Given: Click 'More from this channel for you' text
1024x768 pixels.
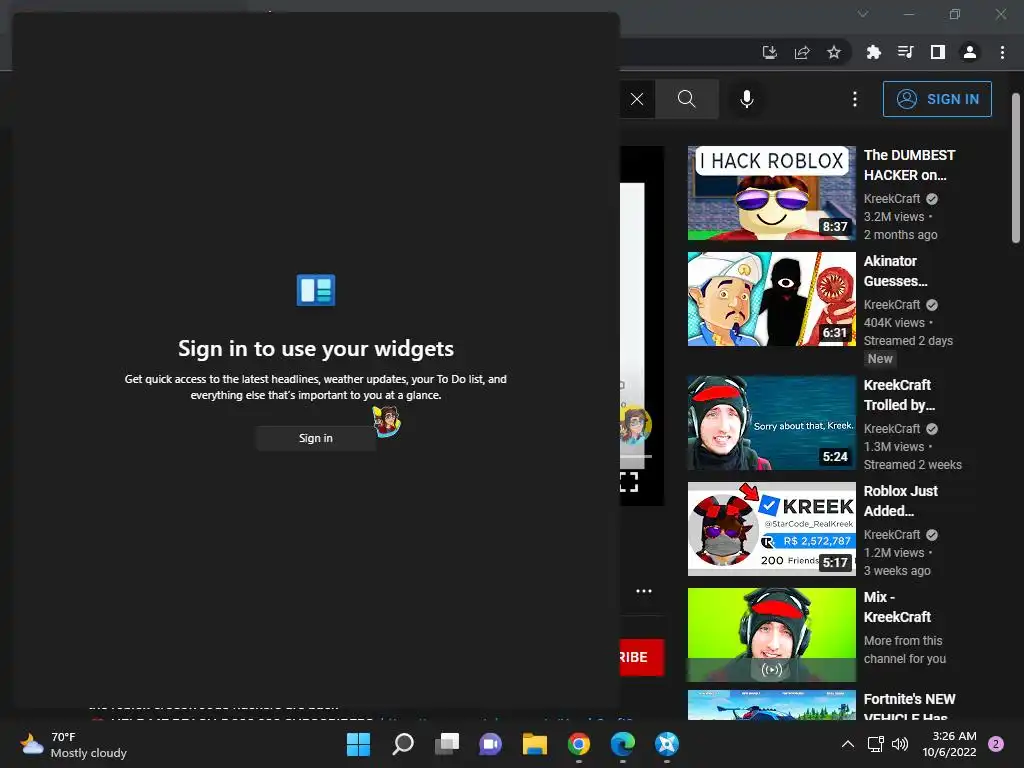Looking at the screenshot, I should click(x=904, y=650).
